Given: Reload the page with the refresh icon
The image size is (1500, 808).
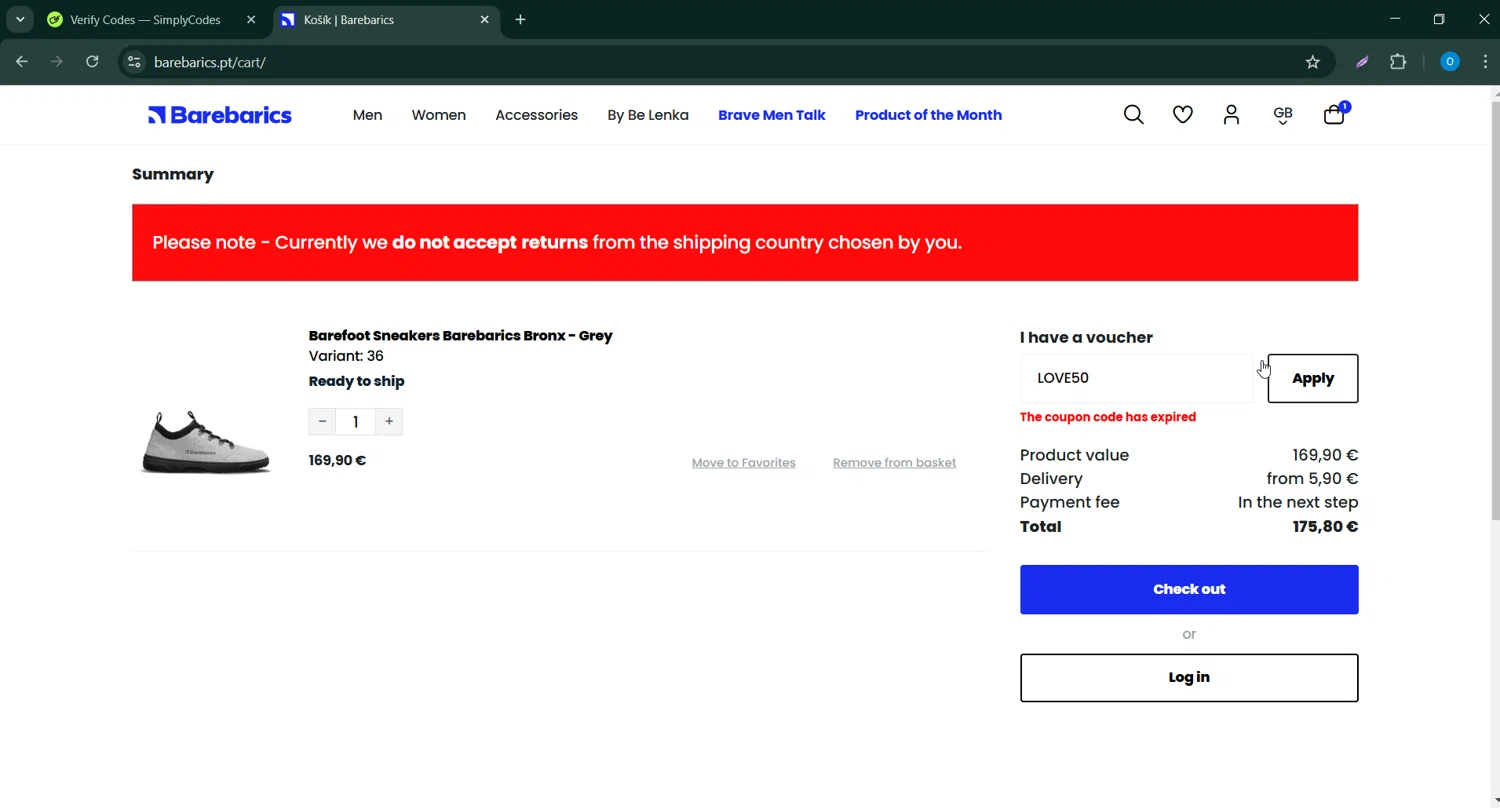Looking at the screenshot, I should (x=92, y=62).
